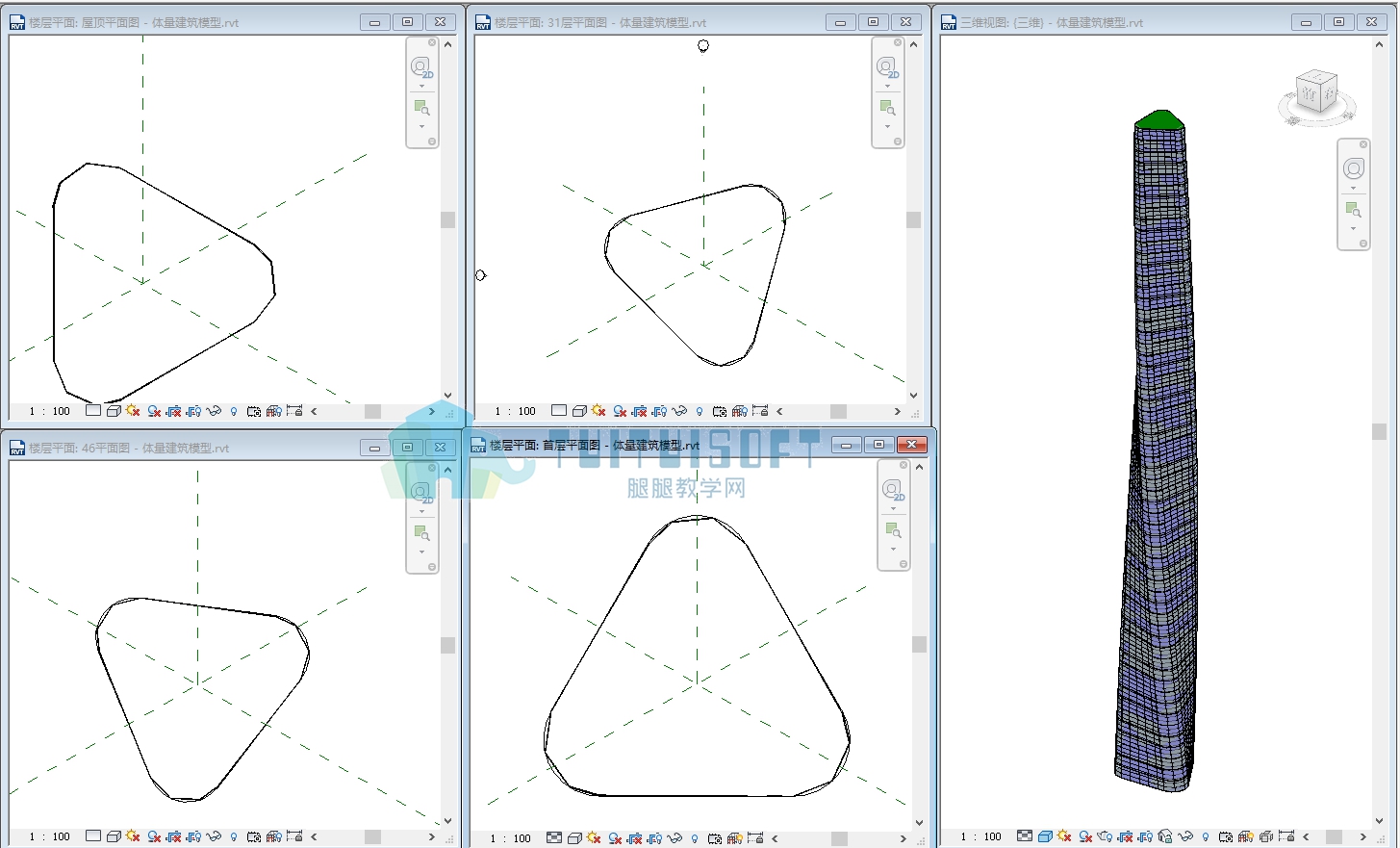
Task: Open Temporary View Properties in 31F plan view
Action: [x=720, y=411]
